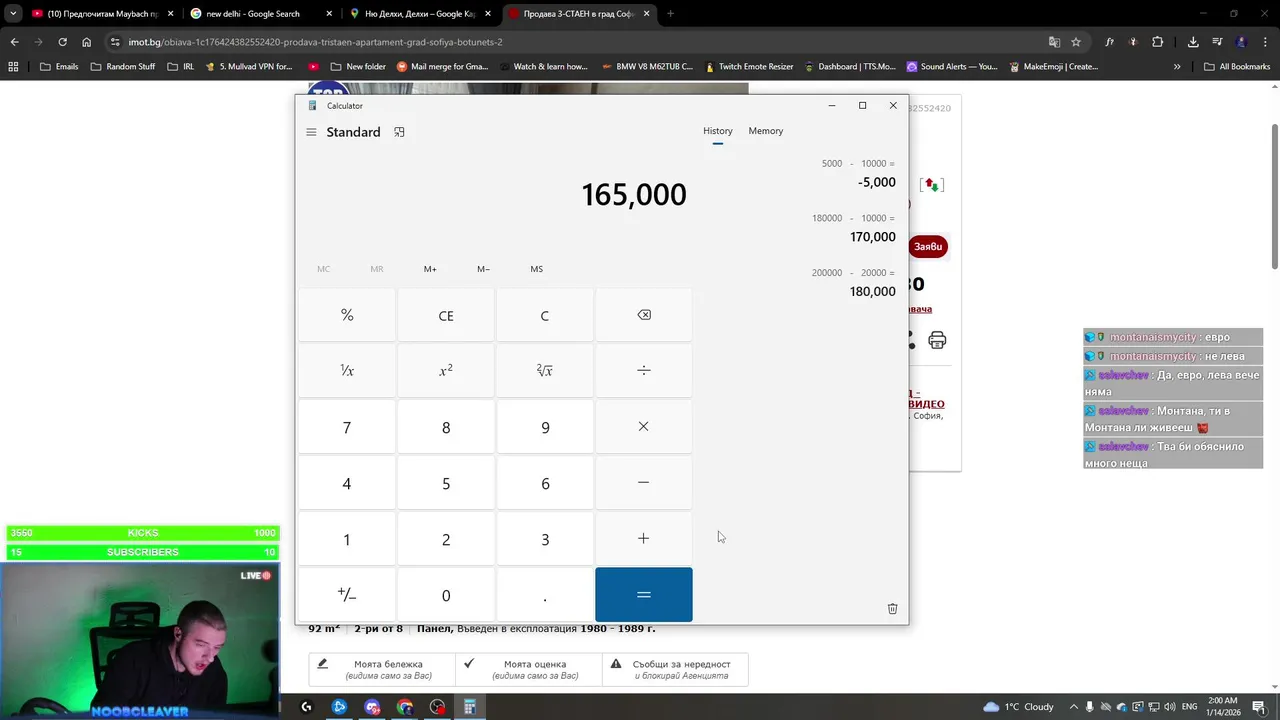Screen dimensions: 1280x720
Task: Open the New folder bookmark folder
Action: [358, 67]
